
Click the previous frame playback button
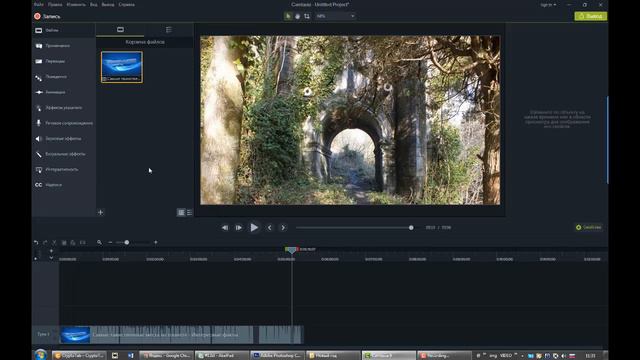click(225, 228)
